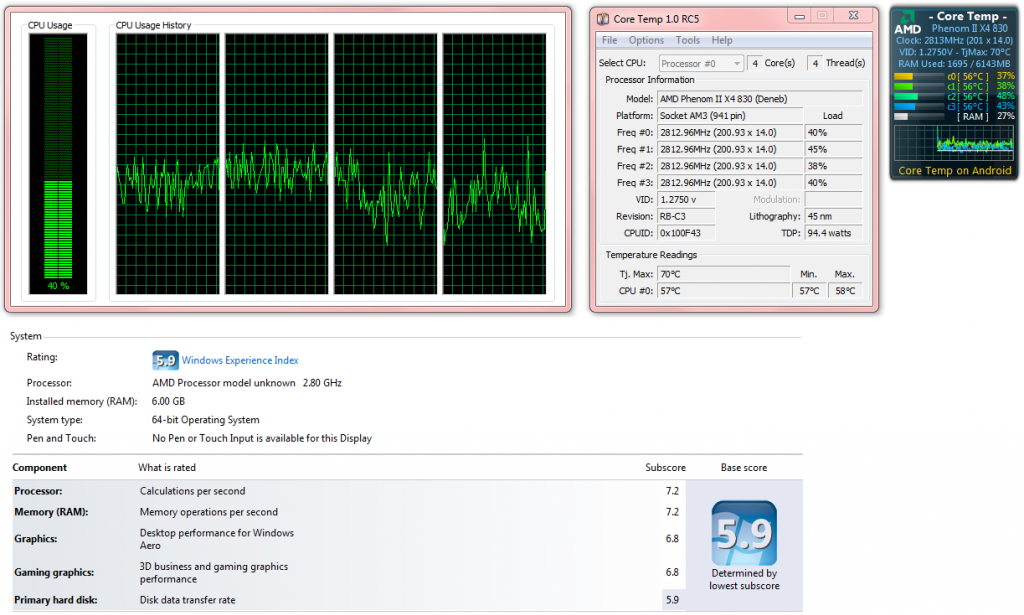Click the Core Temp title bar app icon
1024x615 pixels.
[602, 19]
